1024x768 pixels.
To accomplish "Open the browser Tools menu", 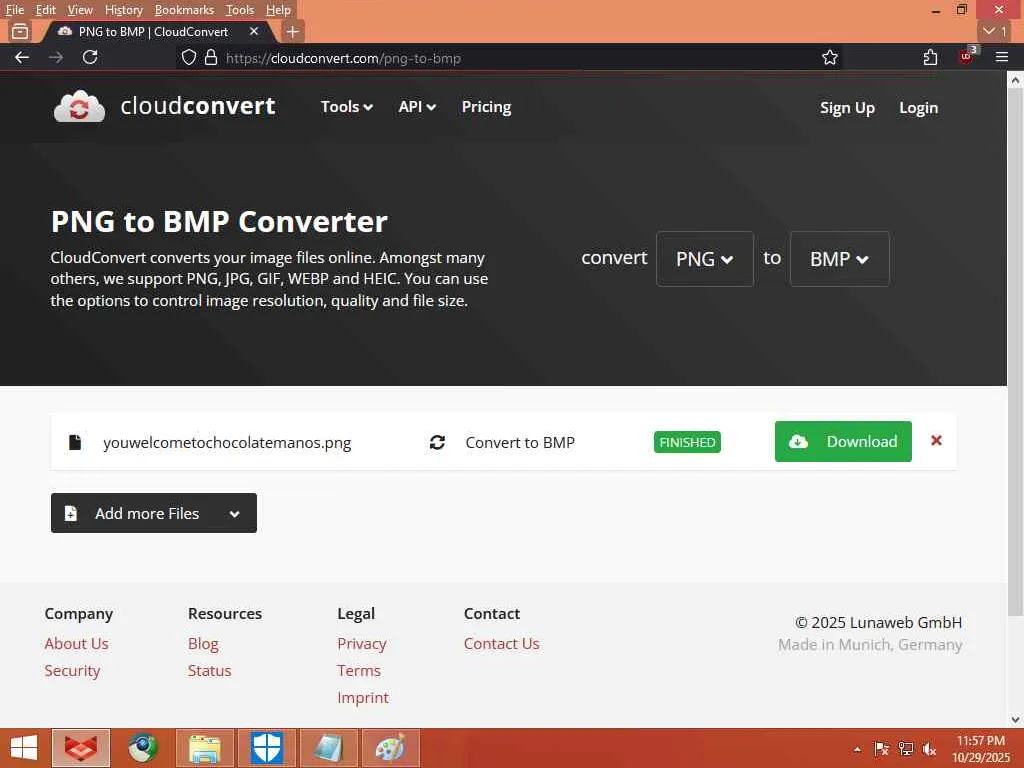I will (x=240, y=10).
